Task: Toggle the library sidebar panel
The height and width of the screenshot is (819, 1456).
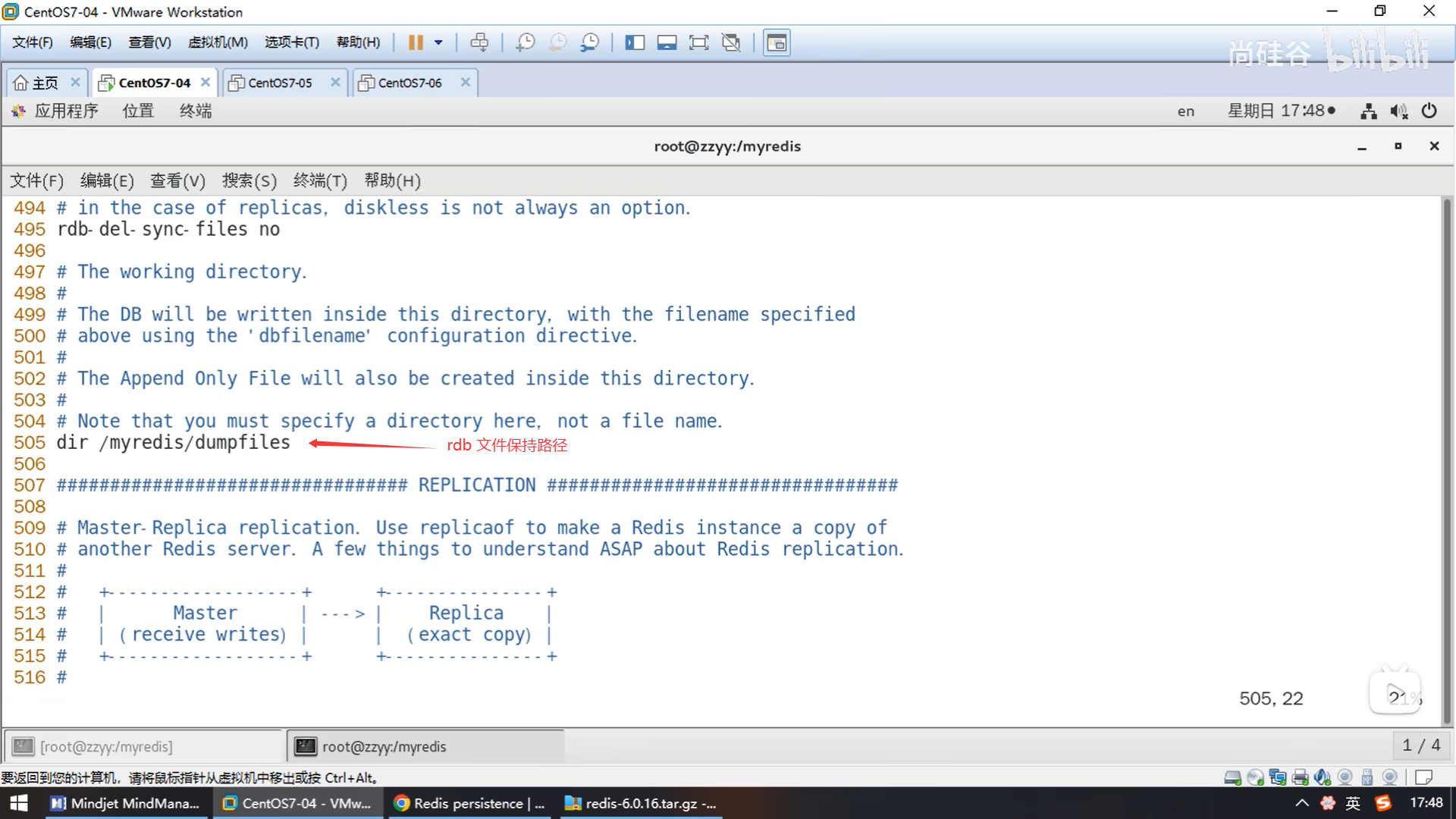Action: tap(634, 42)
